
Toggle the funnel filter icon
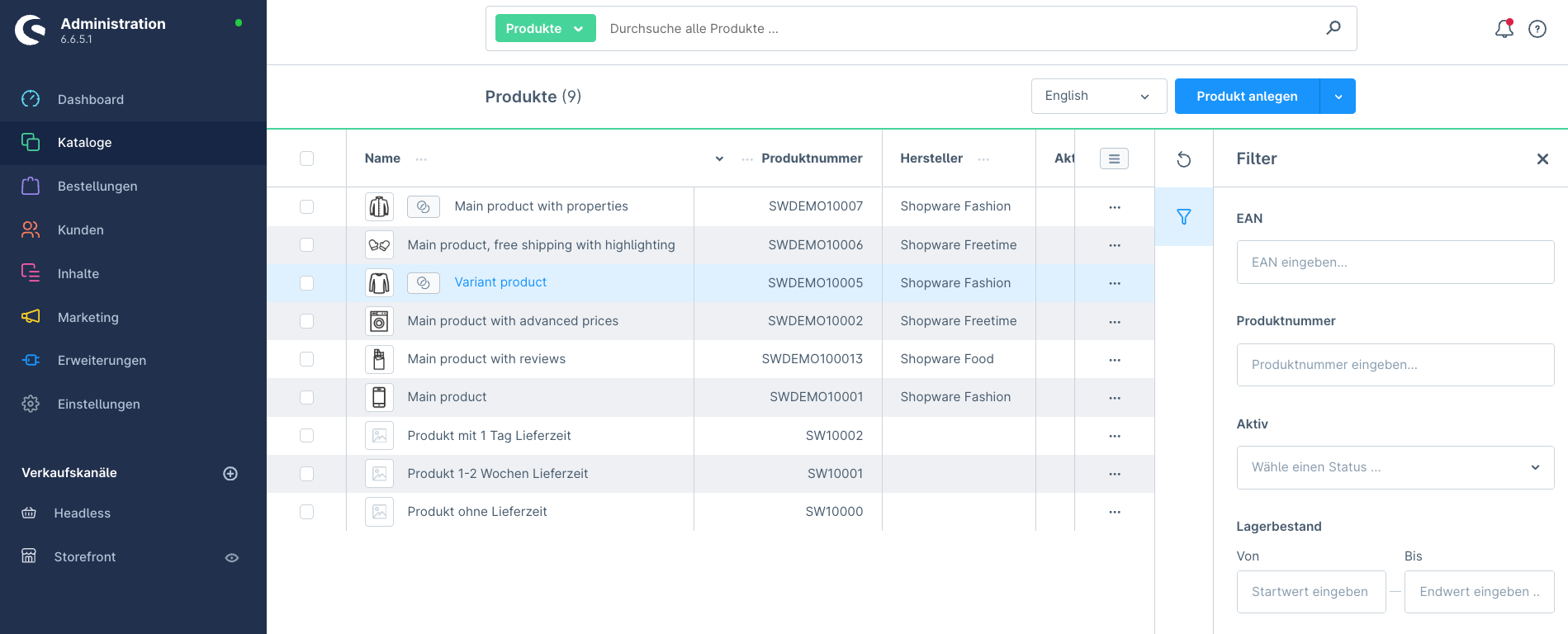pos(1183,217)
